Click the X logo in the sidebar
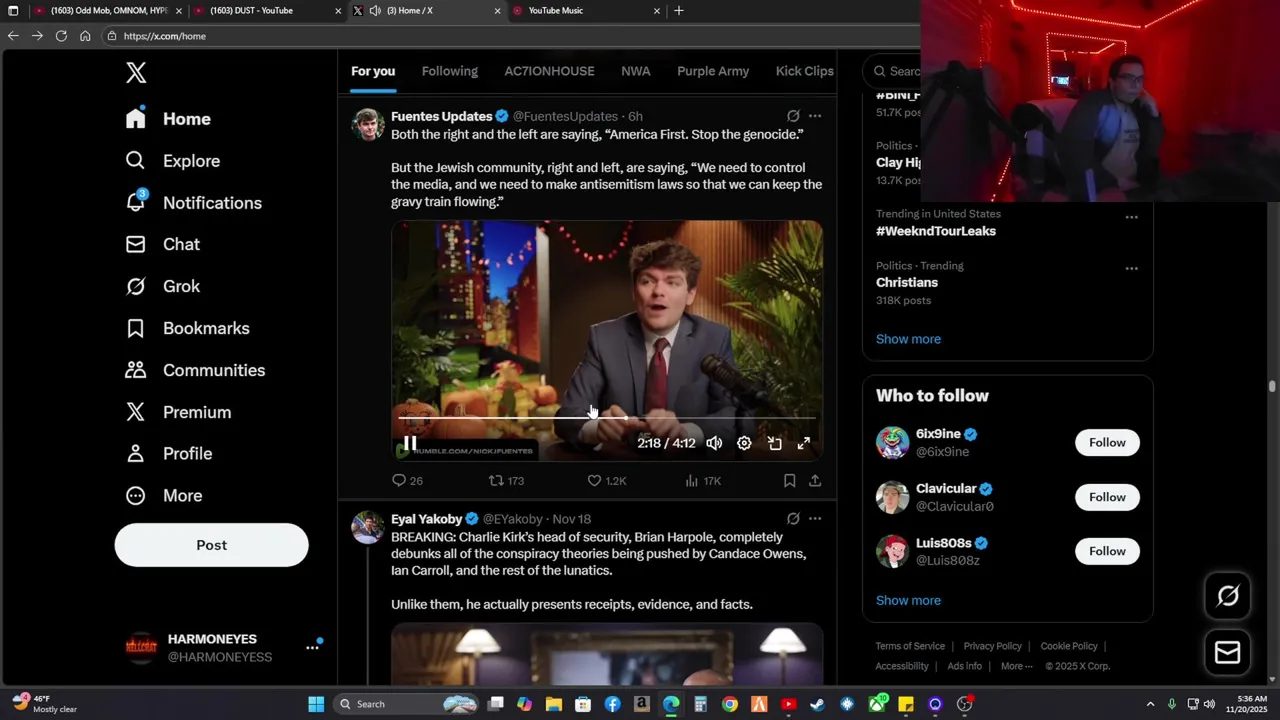This screenshot has width=1280, height=720. [x=136, y=72]
